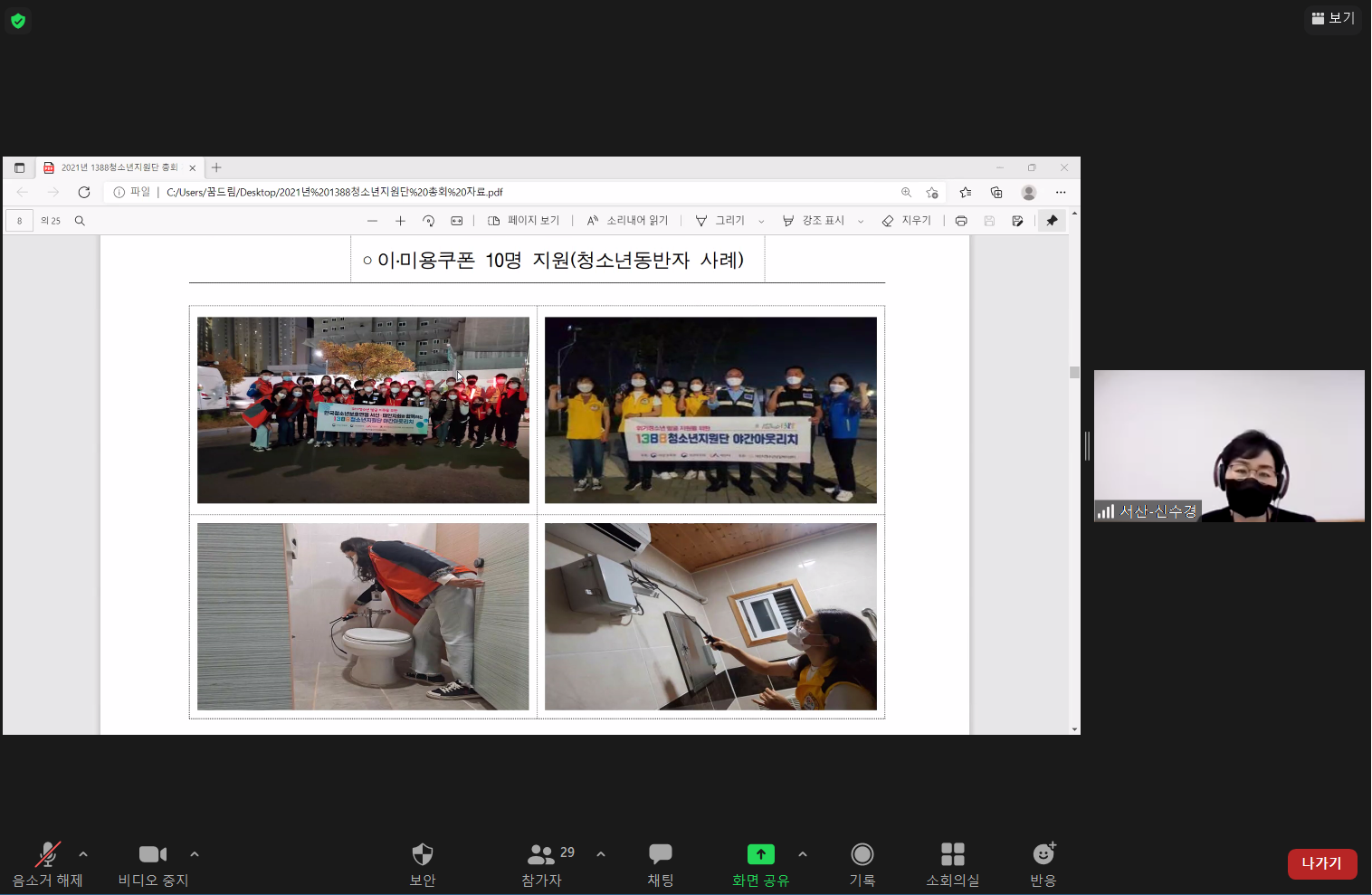
Task: Open the 참가자 participants panel
Action: click(x=541, y=855)
